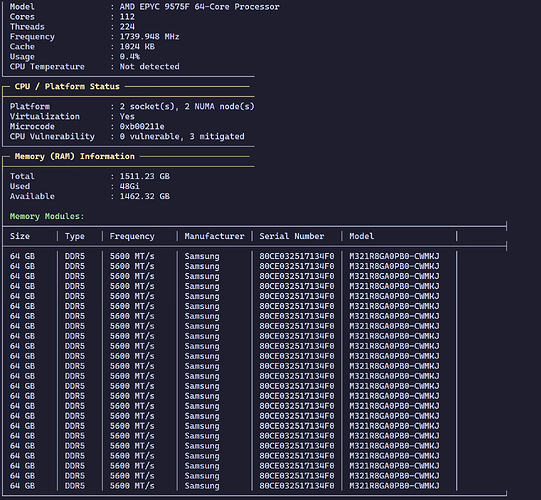The width and height of the screenshot is (541, 500).
Task: Click the 'Frequency' column header in the table
Action: tap(132, 236)
